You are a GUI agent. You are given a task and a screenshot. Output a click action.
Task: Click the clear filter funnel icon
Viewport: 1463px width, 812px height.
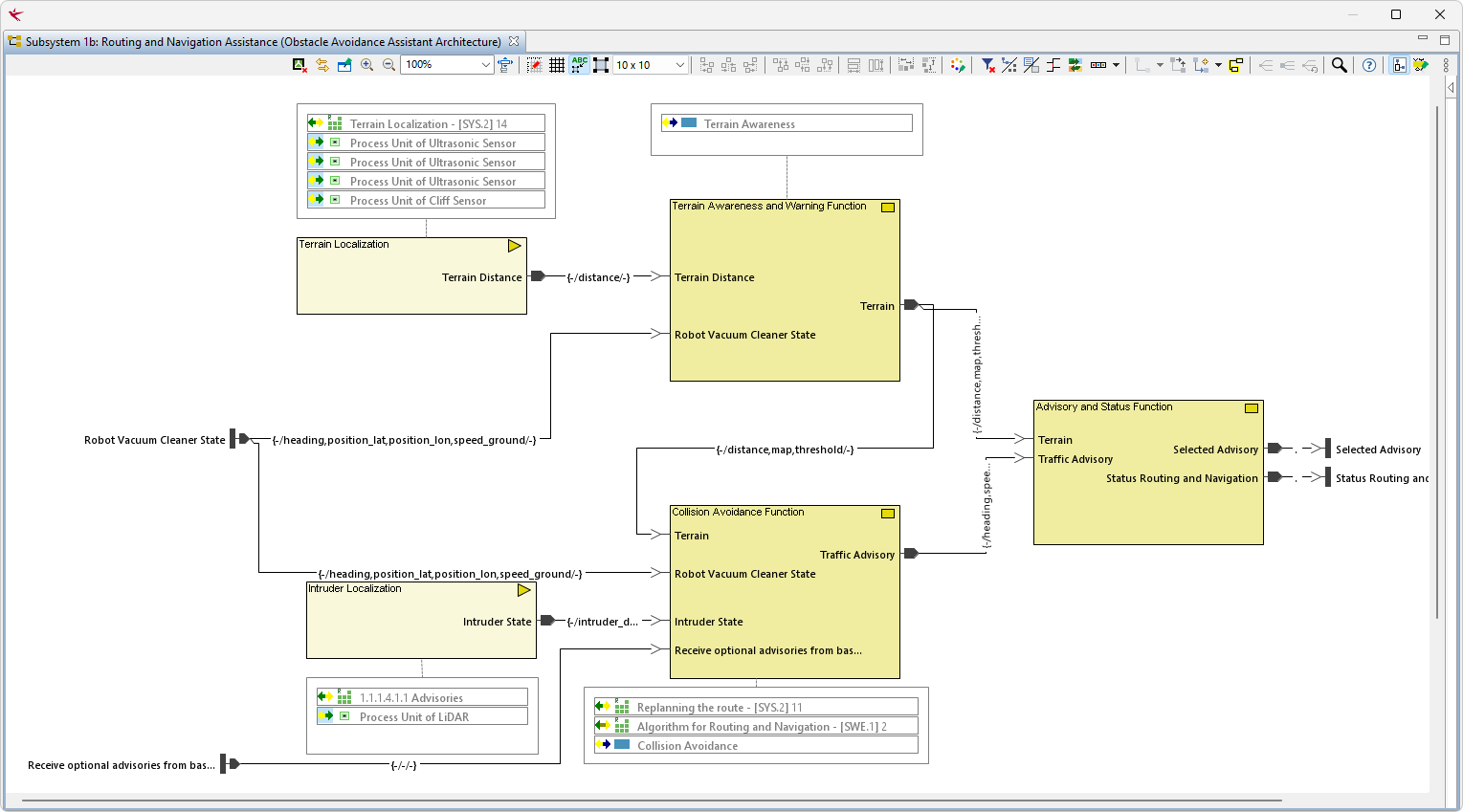point(987,65)
